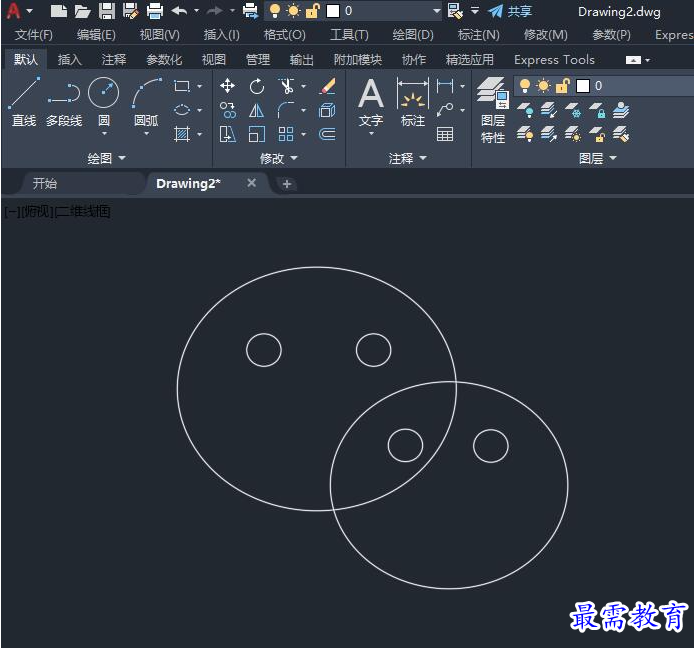Open the File (文件) menu
This screenshot has height=648, width=694.
(x=34, y=35)
